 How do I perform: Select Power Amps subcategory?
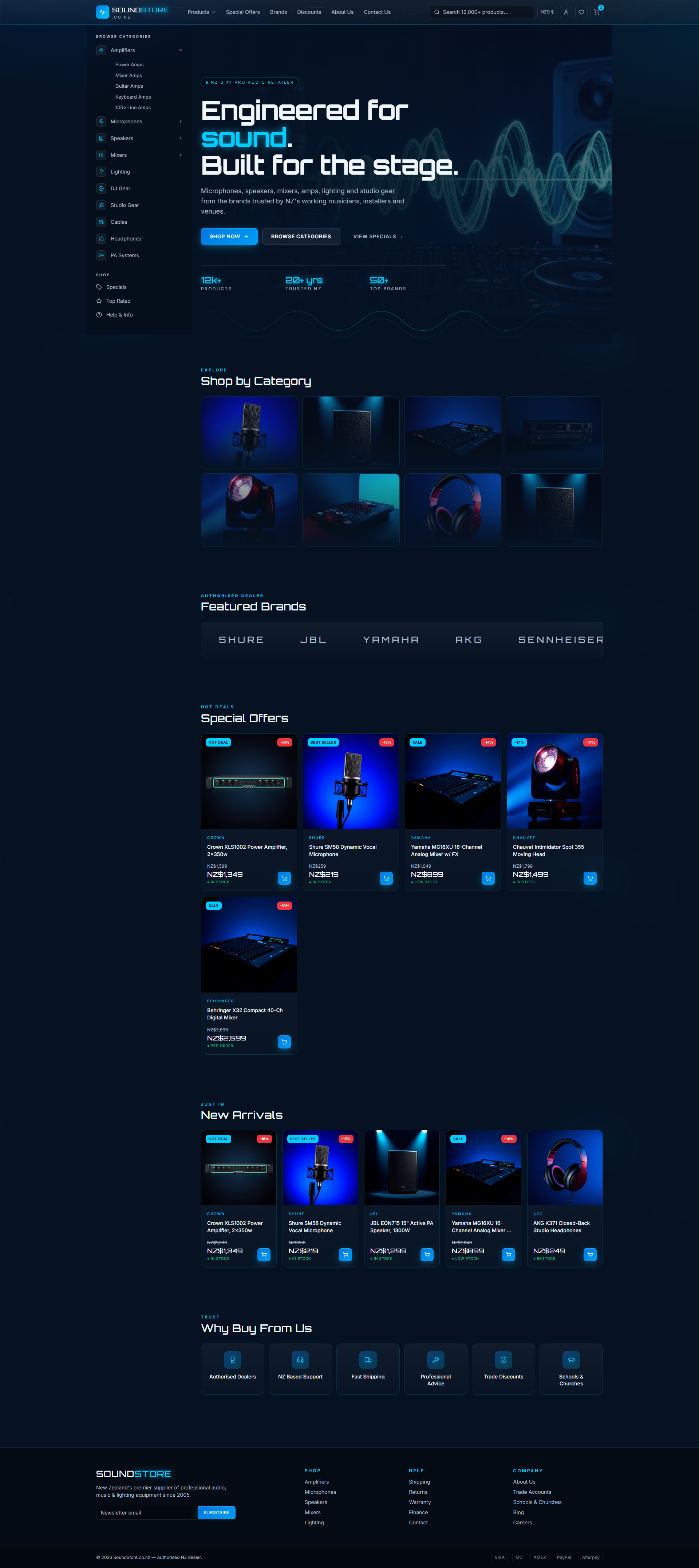tap(130, 64)
